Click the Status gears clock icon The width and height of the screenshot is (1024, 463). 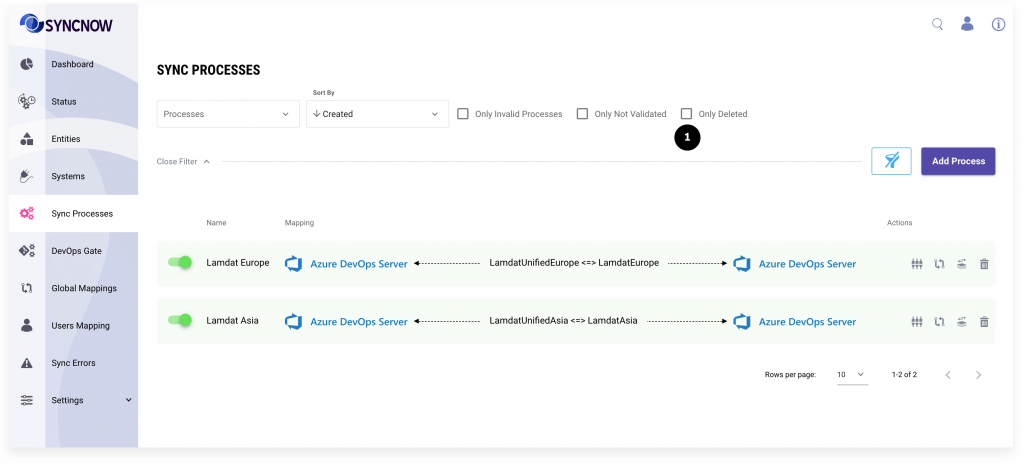click(27, 101)
